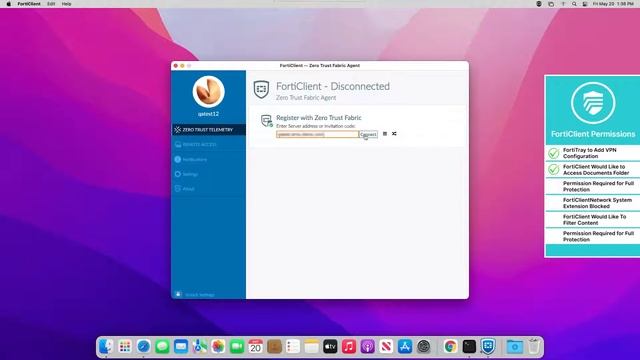
Task: Open Maps from the Dock
Action: [x=200, y=347]
